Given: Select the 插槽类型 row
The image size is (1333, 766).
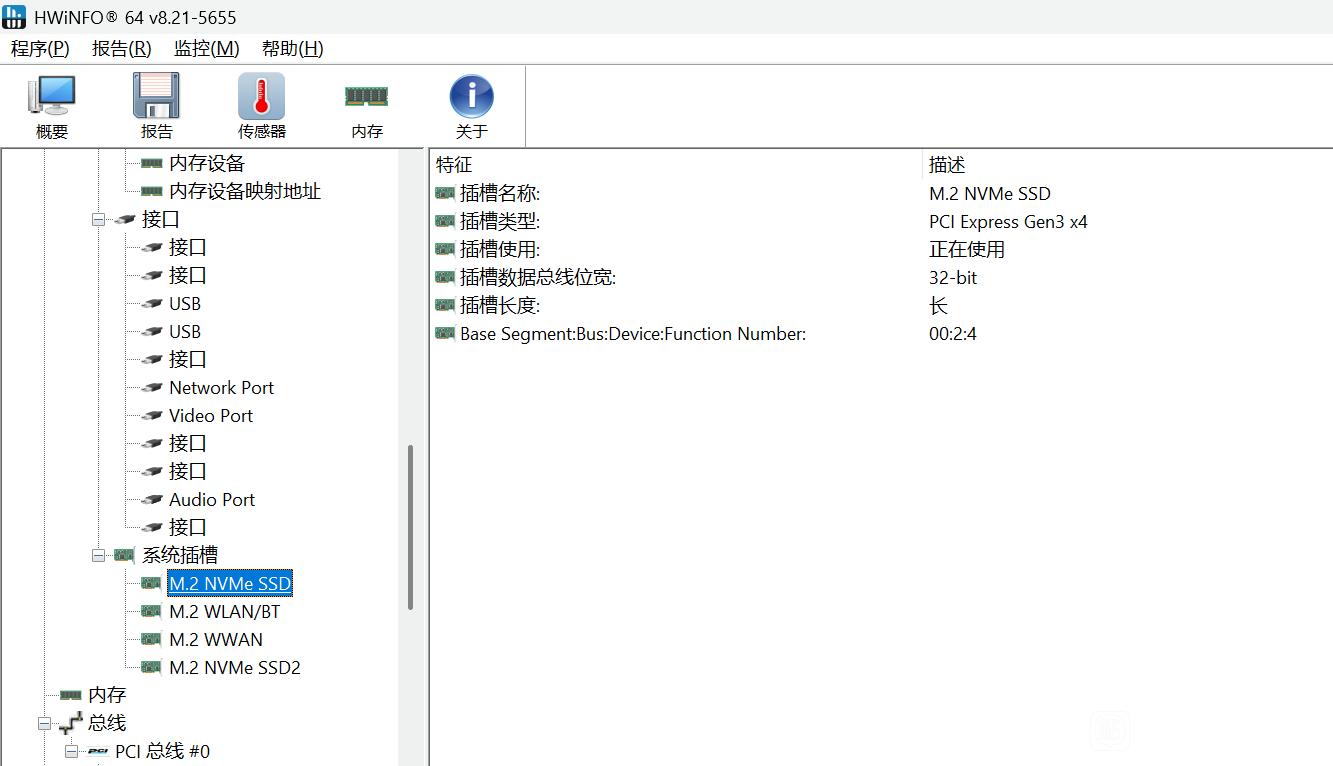Looking at the screenshot, I should [881, 222].
